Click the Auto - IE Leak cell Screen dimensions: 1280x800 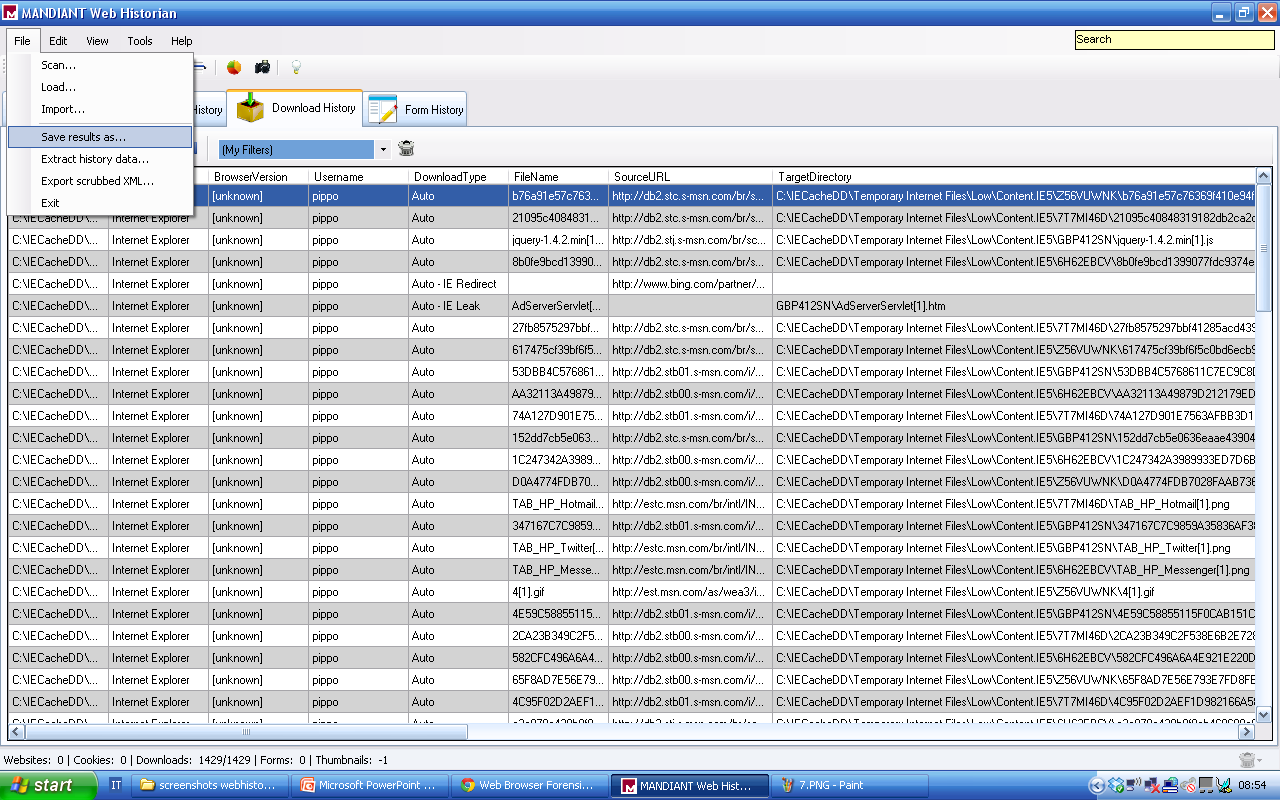click(x=458, y=306)
